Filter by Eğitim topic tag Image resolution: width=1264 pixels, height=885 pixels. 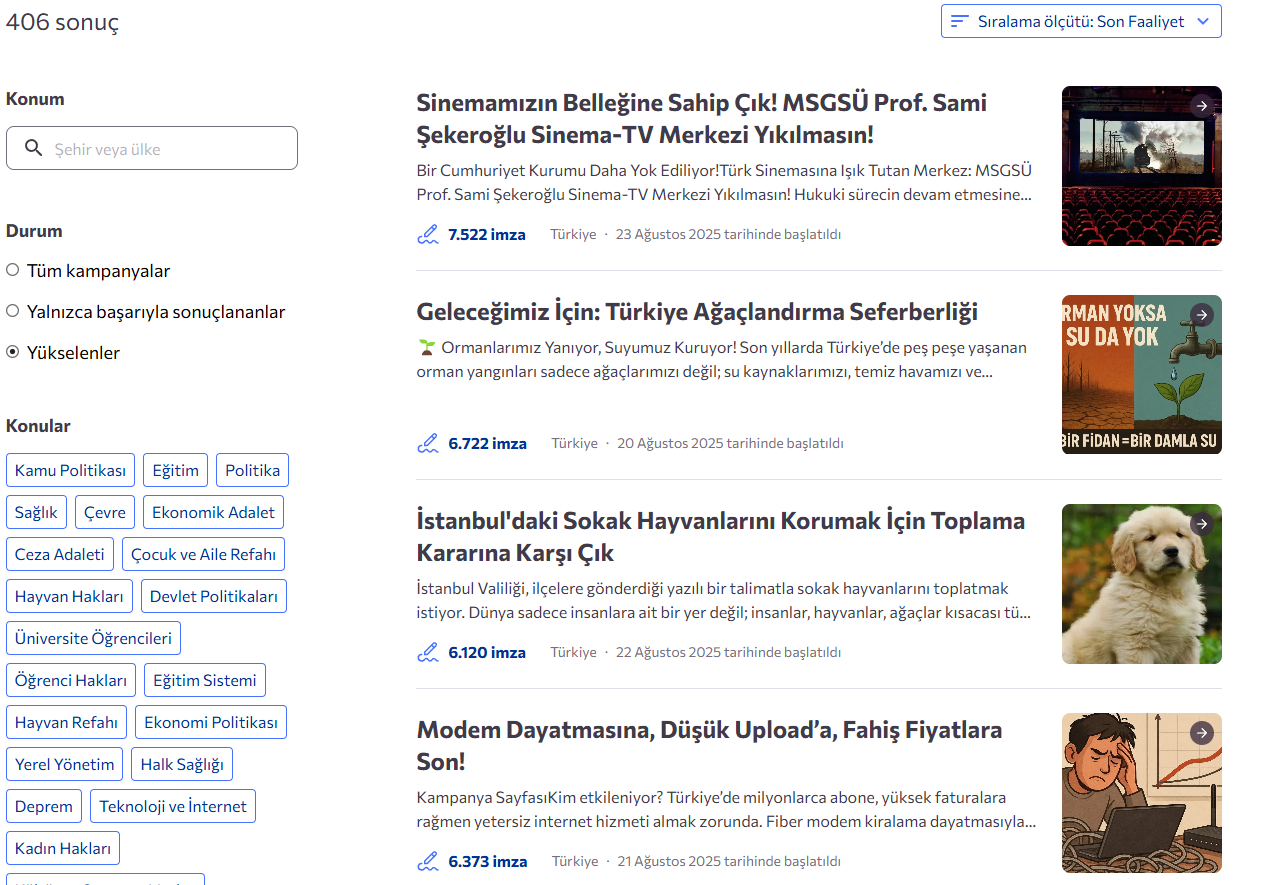(x=176, y=470)
